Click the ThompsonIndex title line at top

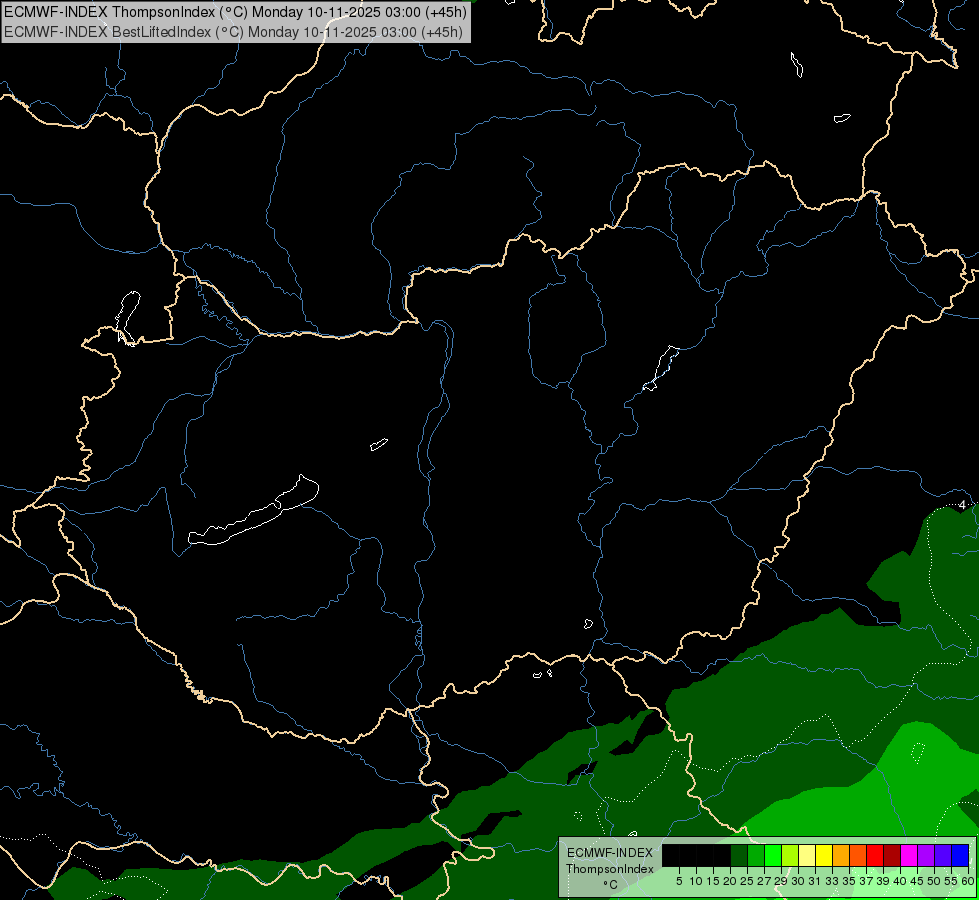[234, 12]
